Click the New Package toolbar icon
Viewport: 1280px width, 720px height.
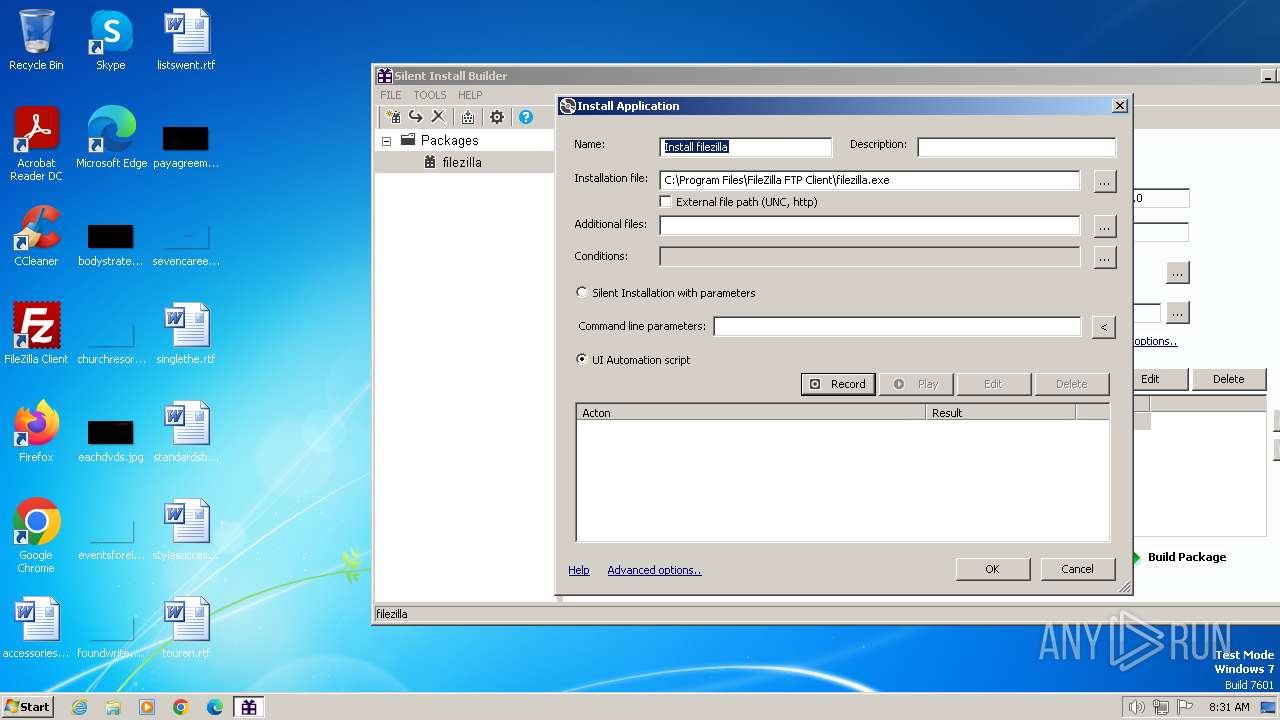coord(393,117)
